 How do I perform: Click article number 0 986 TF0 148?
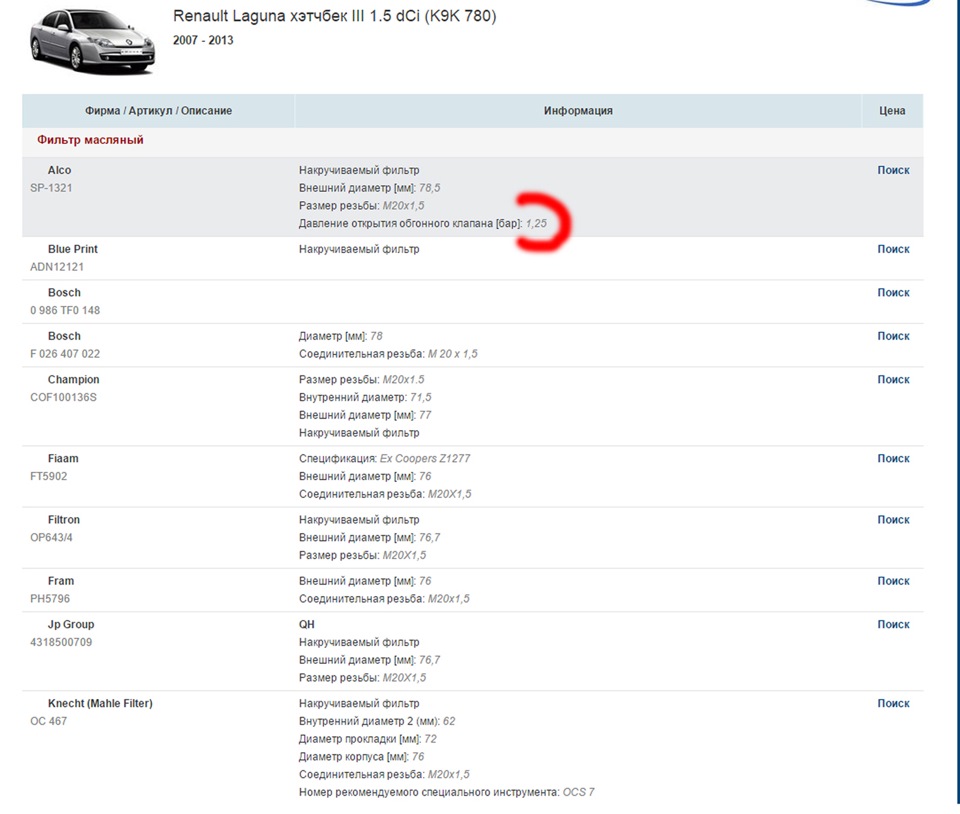click(65, 310)
